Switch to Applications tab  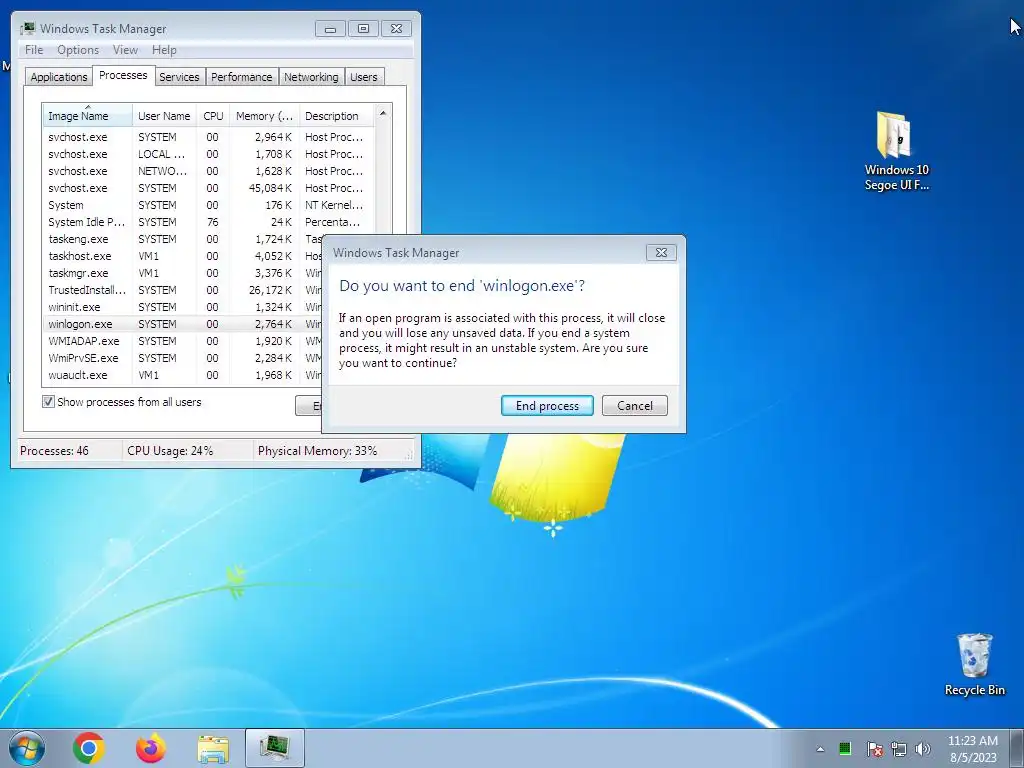click(59, 77)
